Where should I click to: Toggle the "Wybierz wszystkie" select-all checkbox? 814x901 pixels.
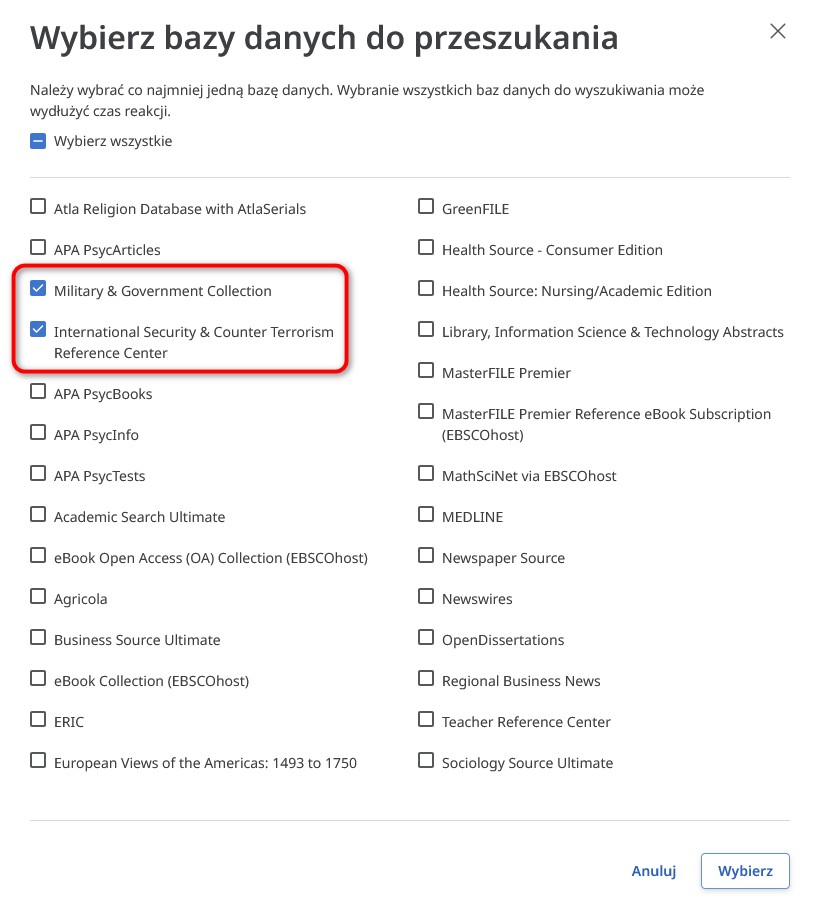click(x=37, y=141)
